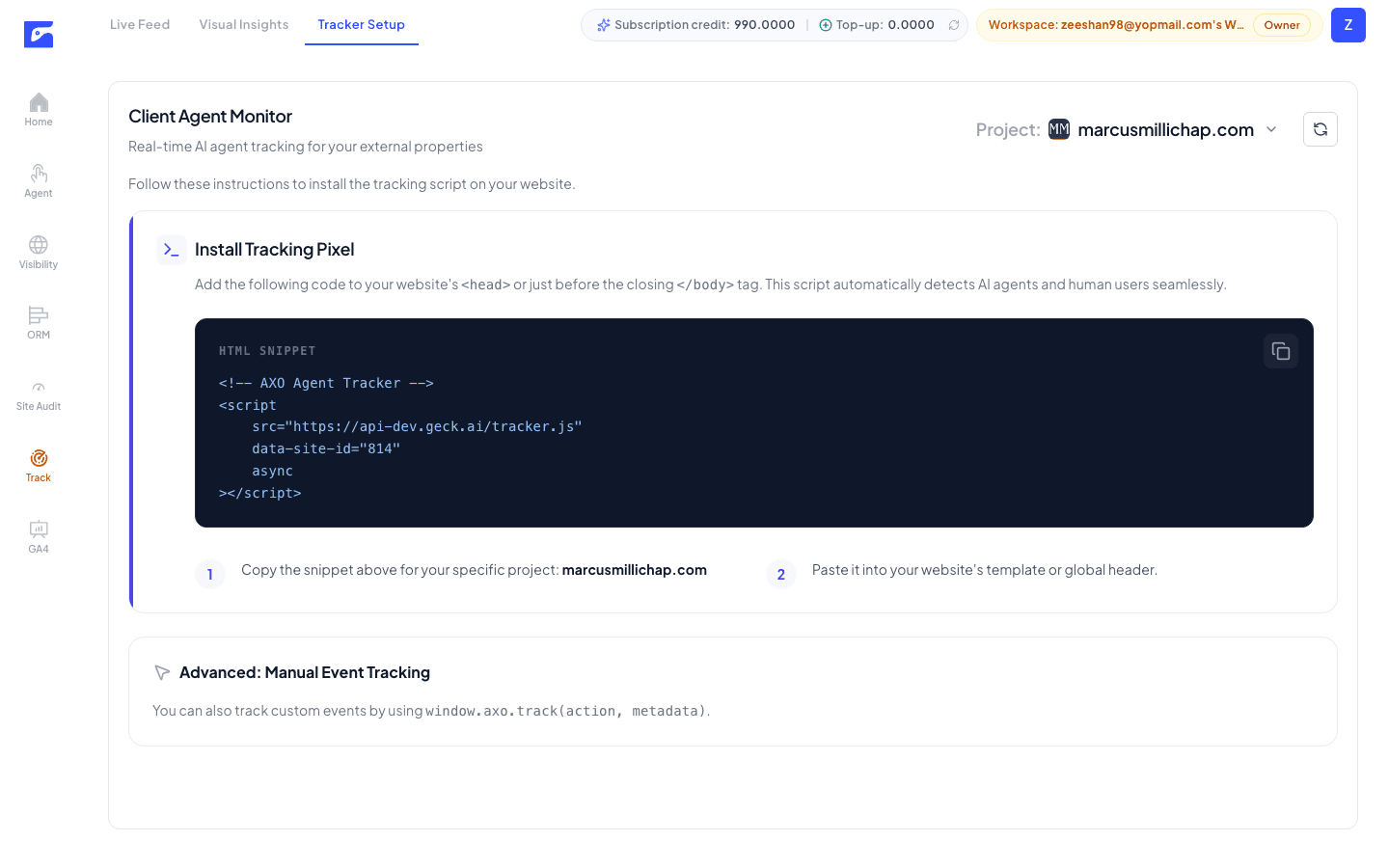
Task: Click the Owner role badge
Action: coord(1282,25)
